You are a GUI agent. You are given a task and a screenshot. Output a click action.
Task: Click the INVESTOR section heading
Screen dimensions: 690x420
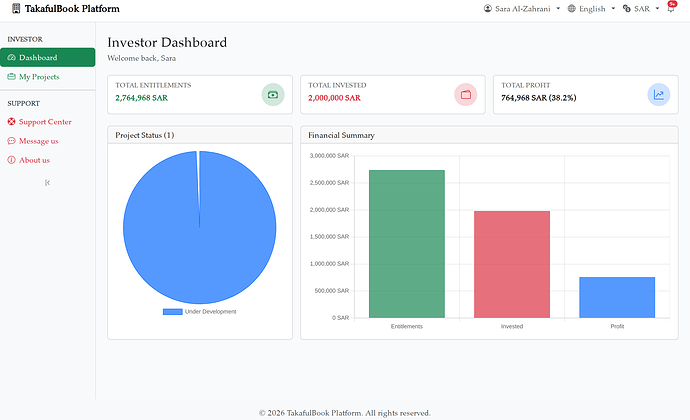point(25,39)
